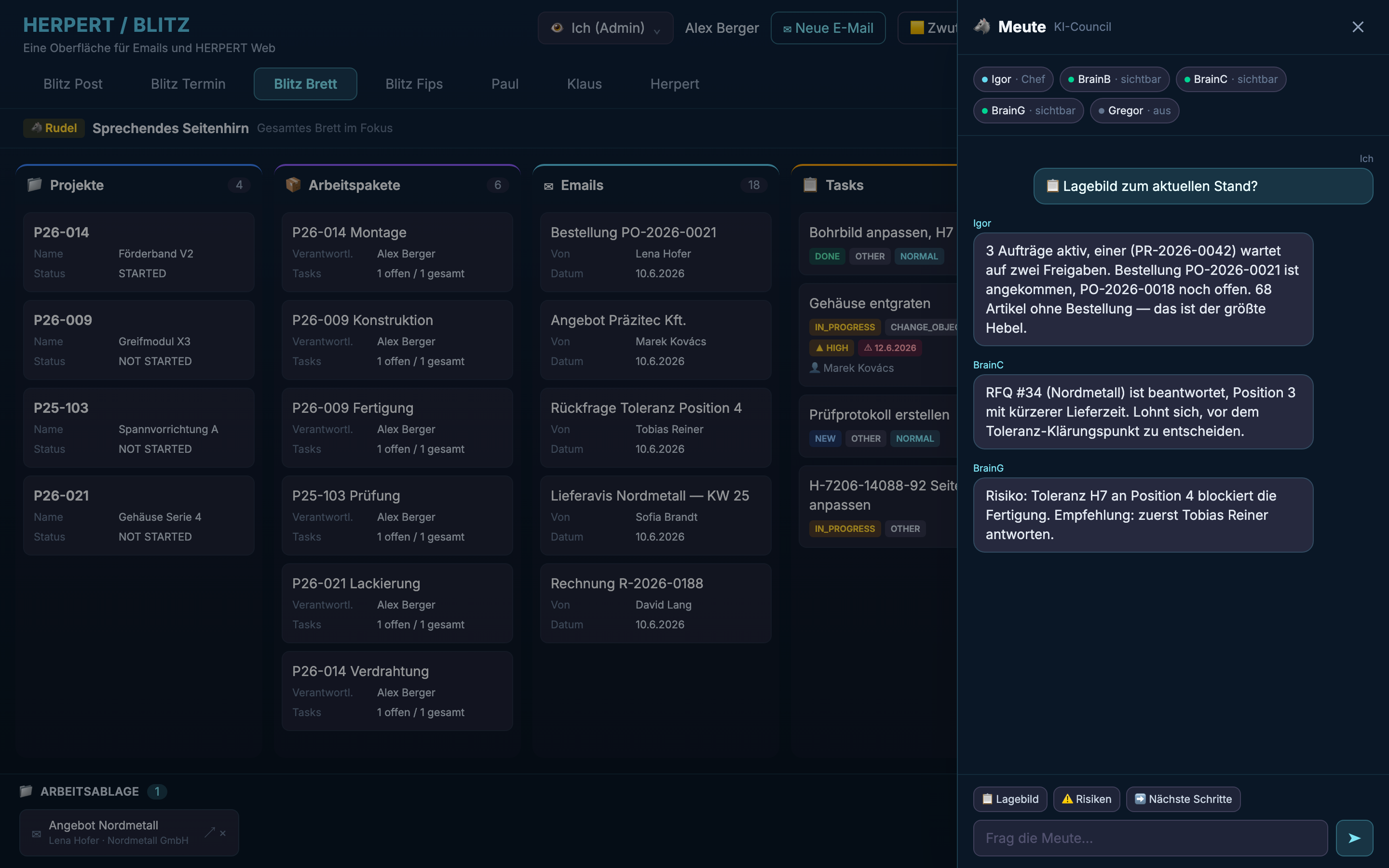Open work package P26-021 Lackierung
This screenshot has height=868, width=1389.
tap(397, 603)
